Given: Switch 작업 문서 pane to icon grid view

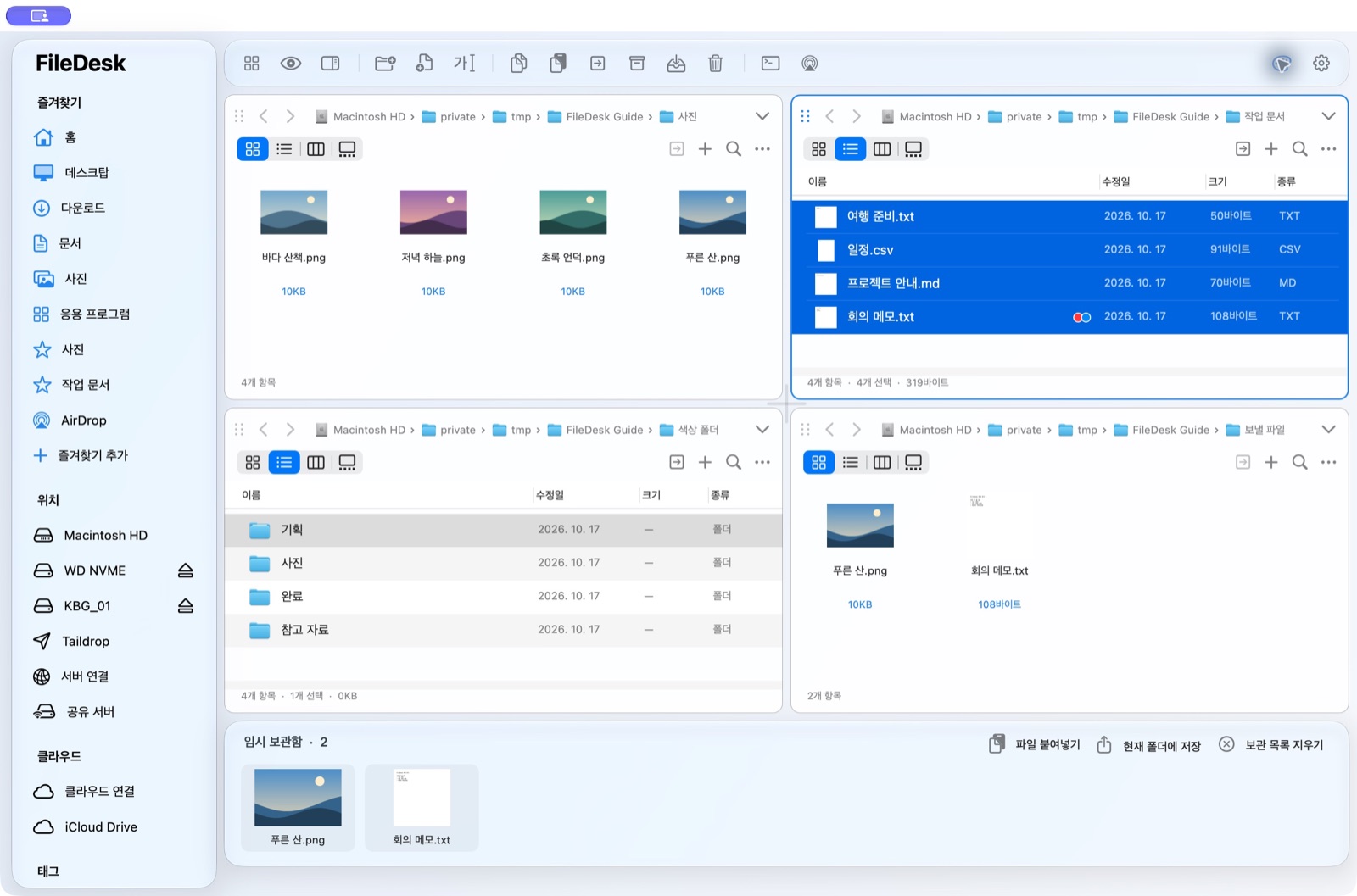Looking at the screenshot, I should (818, 149).
